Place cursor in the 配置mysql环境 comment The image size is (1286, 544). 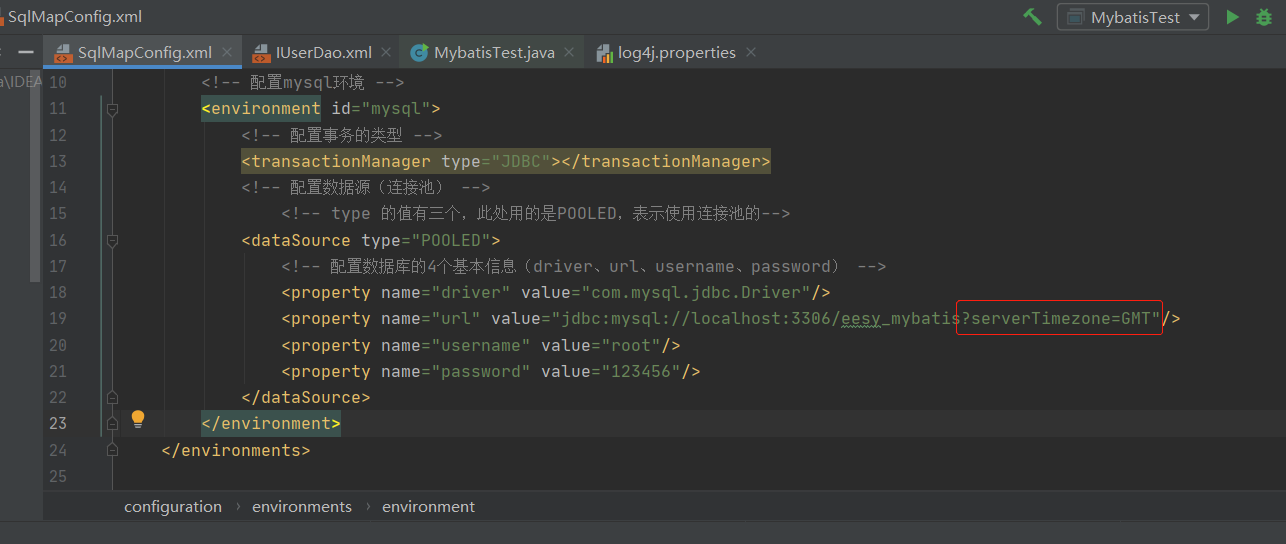coord(303,83)
